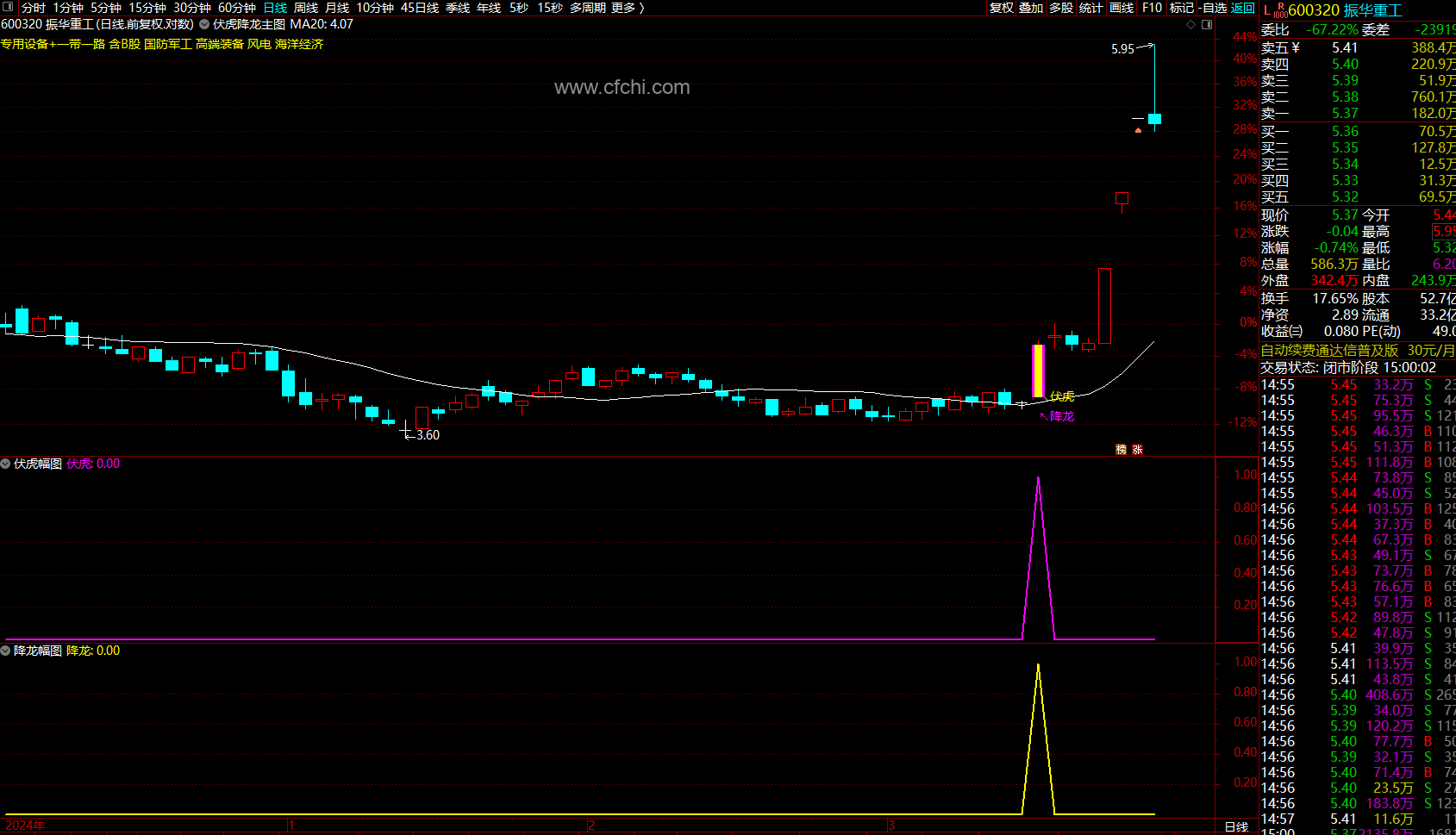The width and height of the screenshot is (1456, 835).
Task: Click the L level icon beside the stock code
Action: coord(1266,9)
